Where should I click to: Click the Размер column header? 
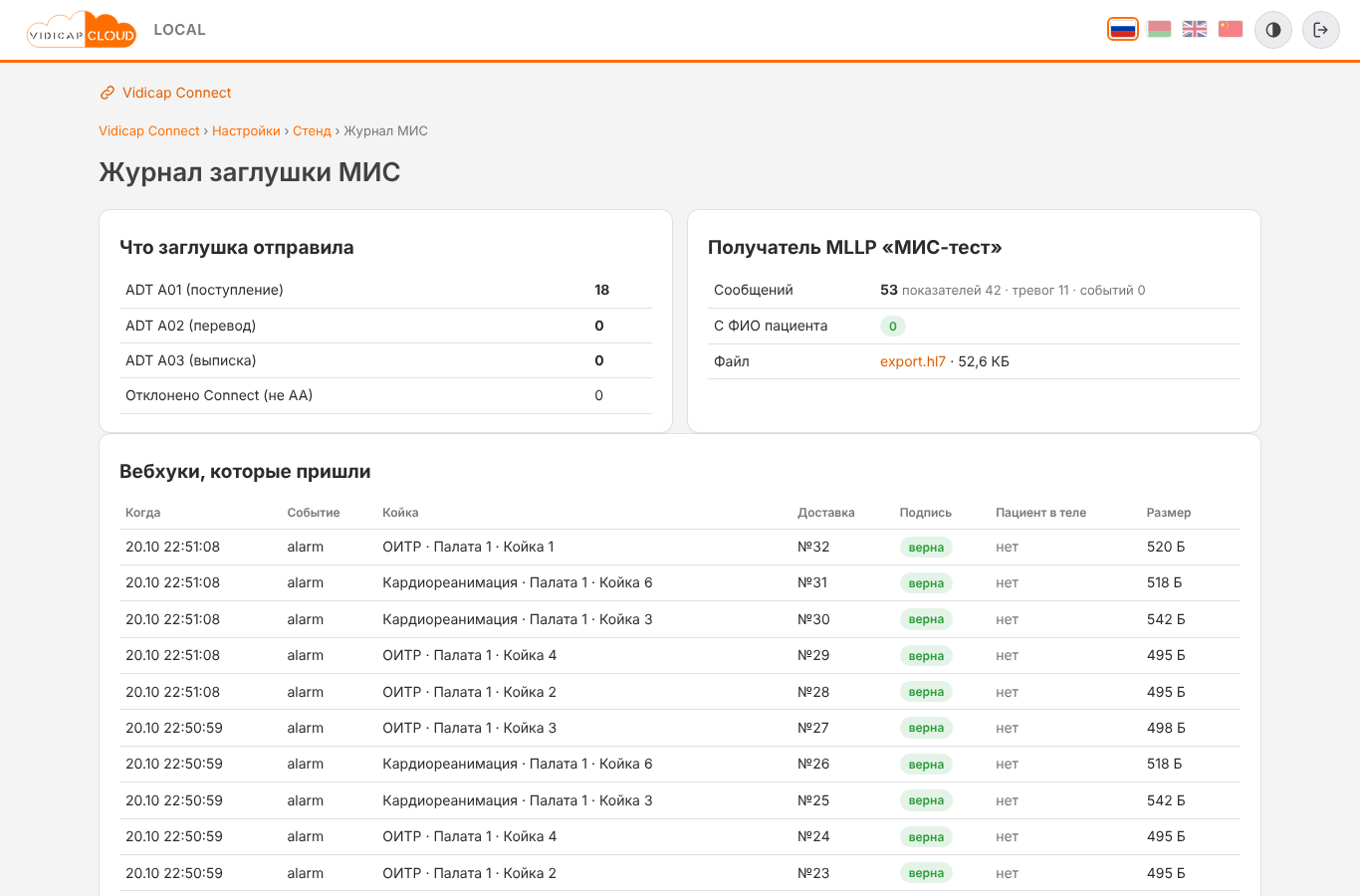tap(1169, 513)
